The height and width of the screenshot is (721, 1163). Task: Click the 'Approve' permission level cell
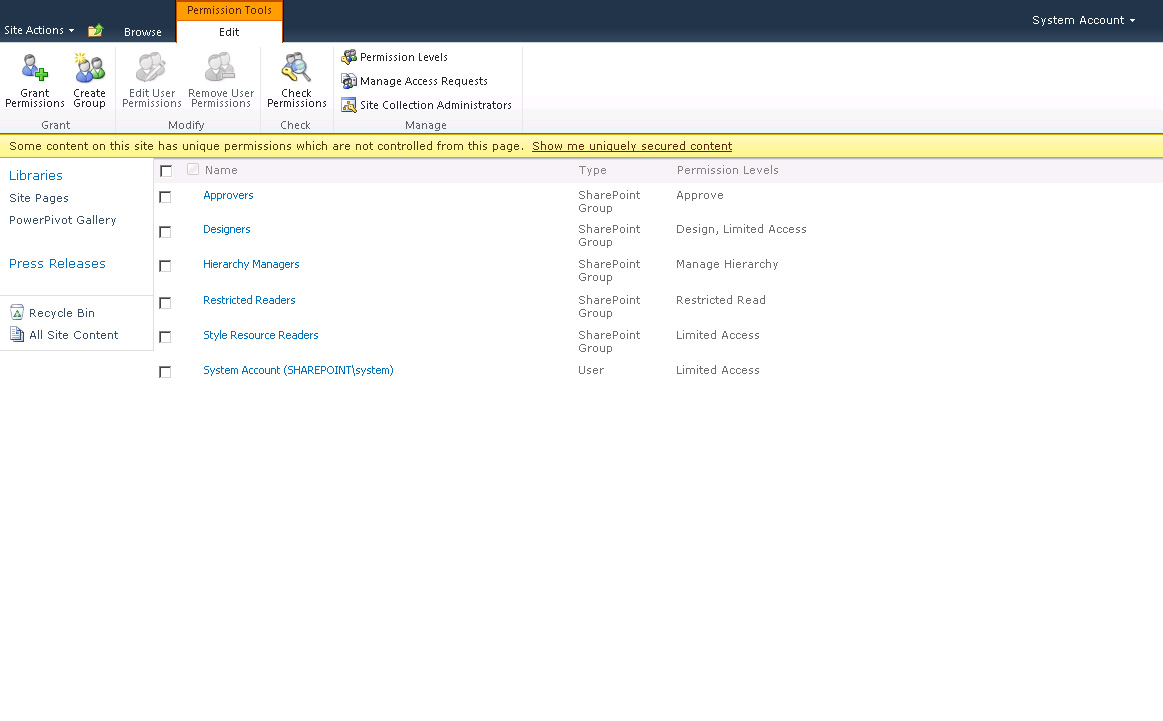[699, 195]
